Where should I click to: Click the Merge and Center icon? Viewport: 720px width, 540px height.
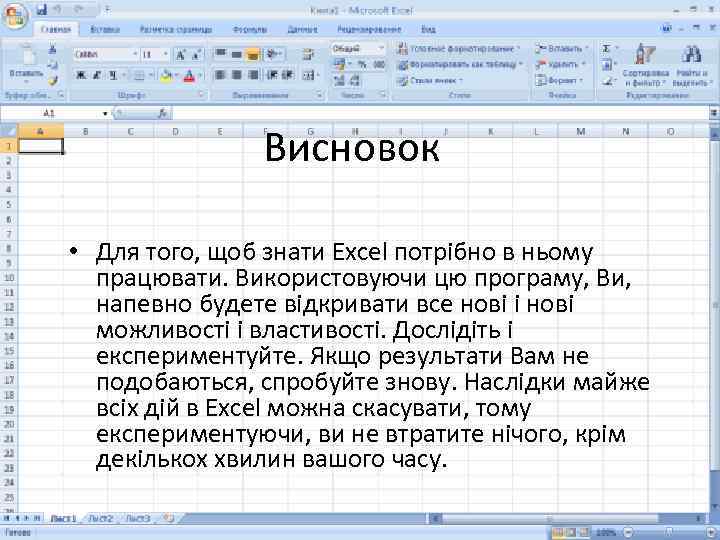point(309,75)
